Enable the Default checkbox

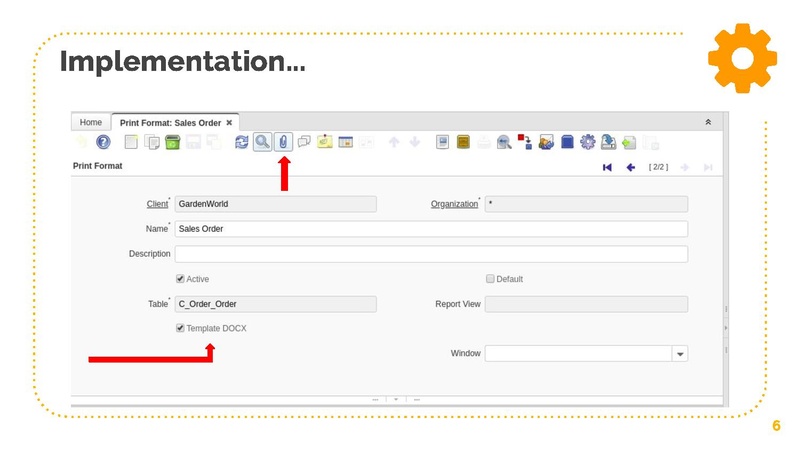490,279
